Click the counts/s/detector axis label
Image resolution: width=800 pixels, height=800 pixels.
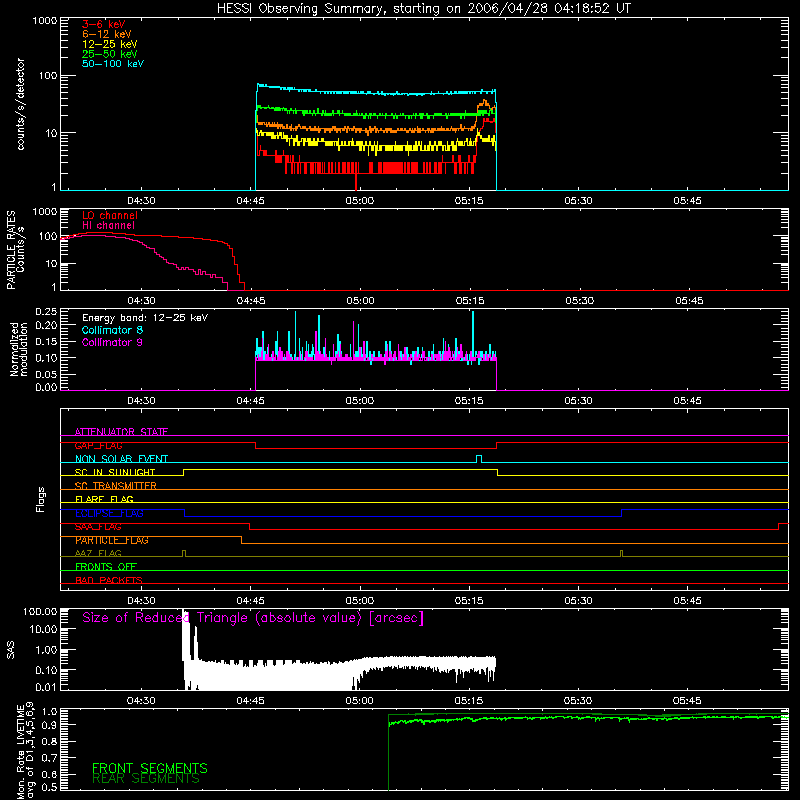20,104
